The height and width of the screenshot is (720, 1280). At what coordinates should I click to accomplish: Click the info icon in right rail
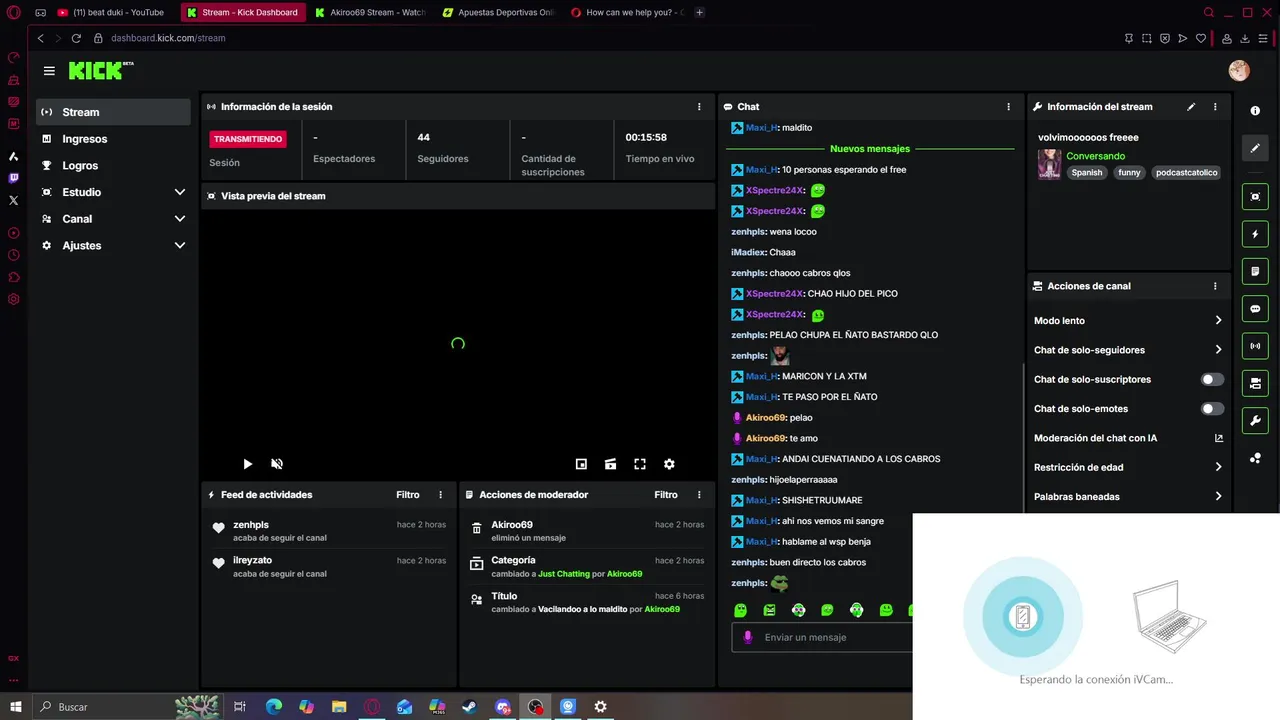click(x=1255, y=111)
